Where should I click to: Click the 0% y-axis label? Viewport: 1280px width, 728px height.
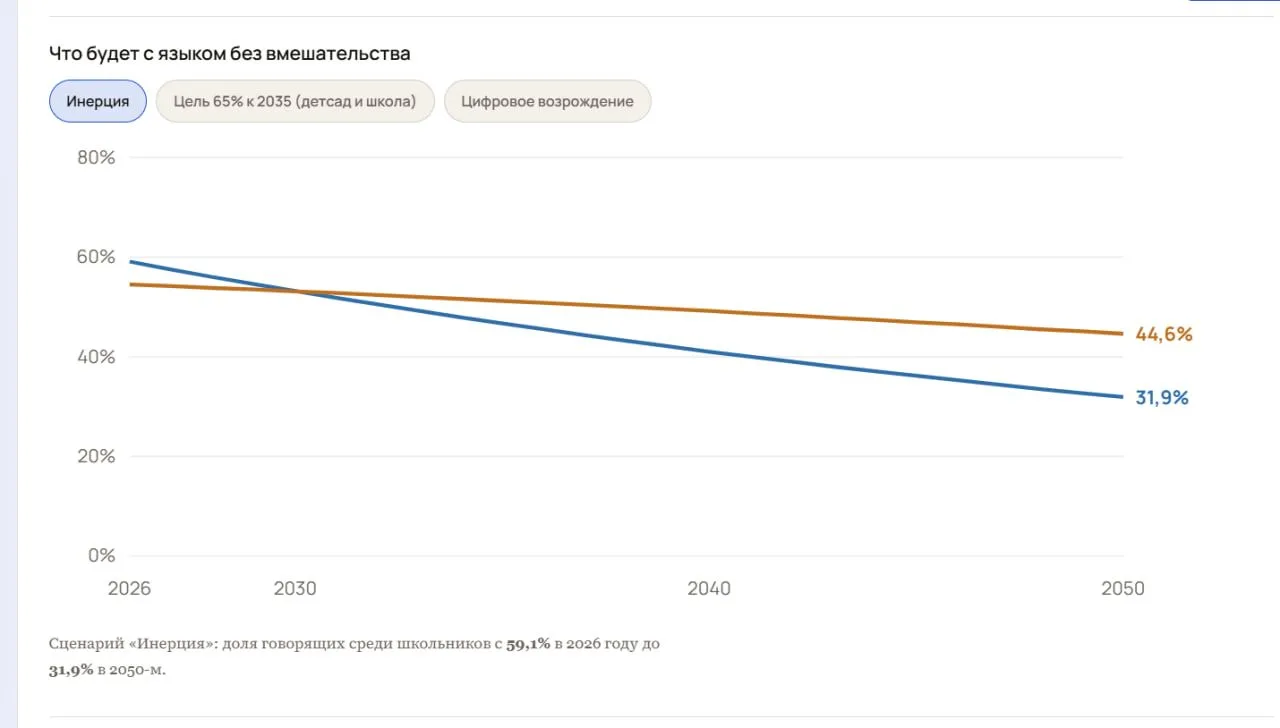(x=102, y=555)
